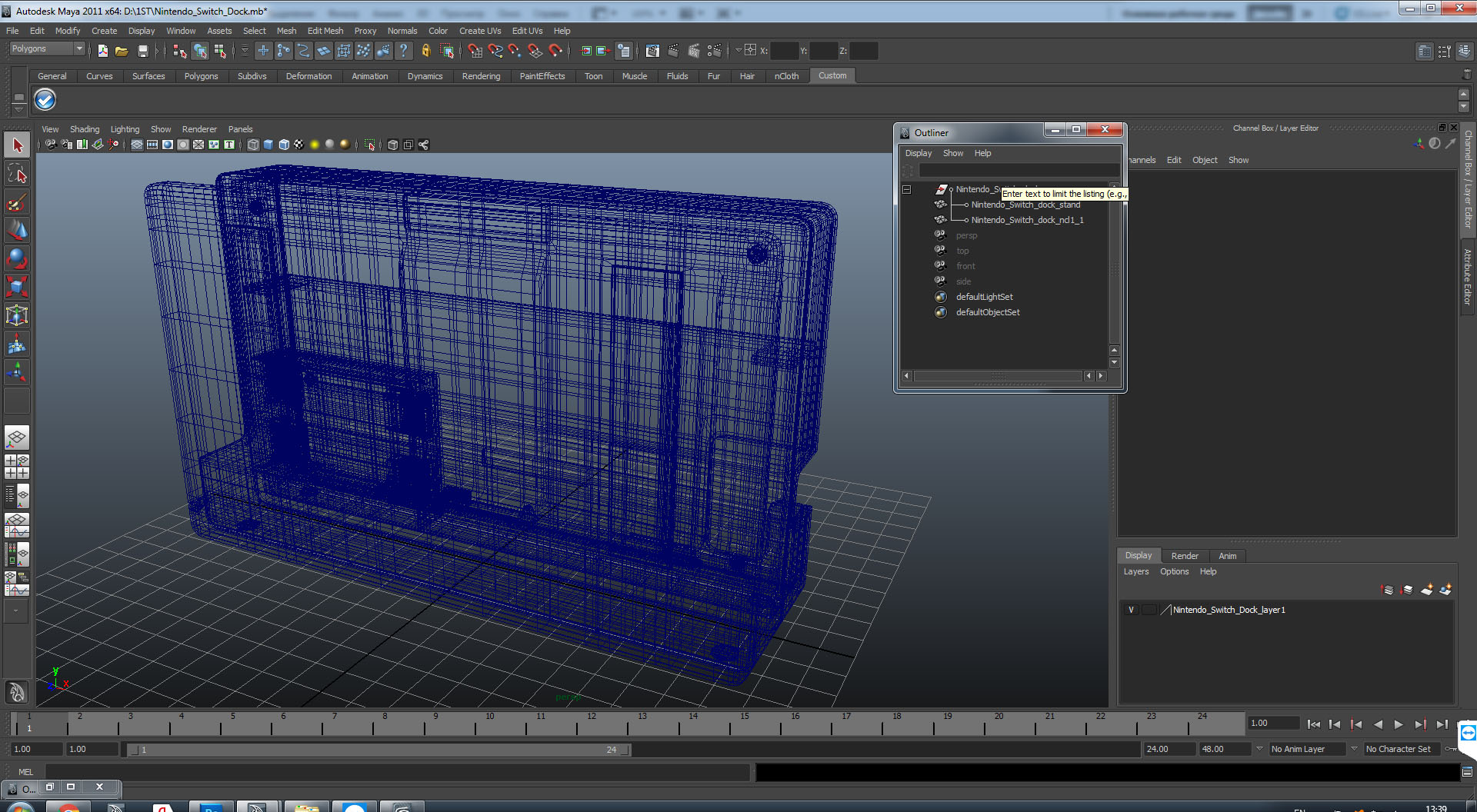
Task: Open the No Character Set dropdown
Action: click(1354, 749)
